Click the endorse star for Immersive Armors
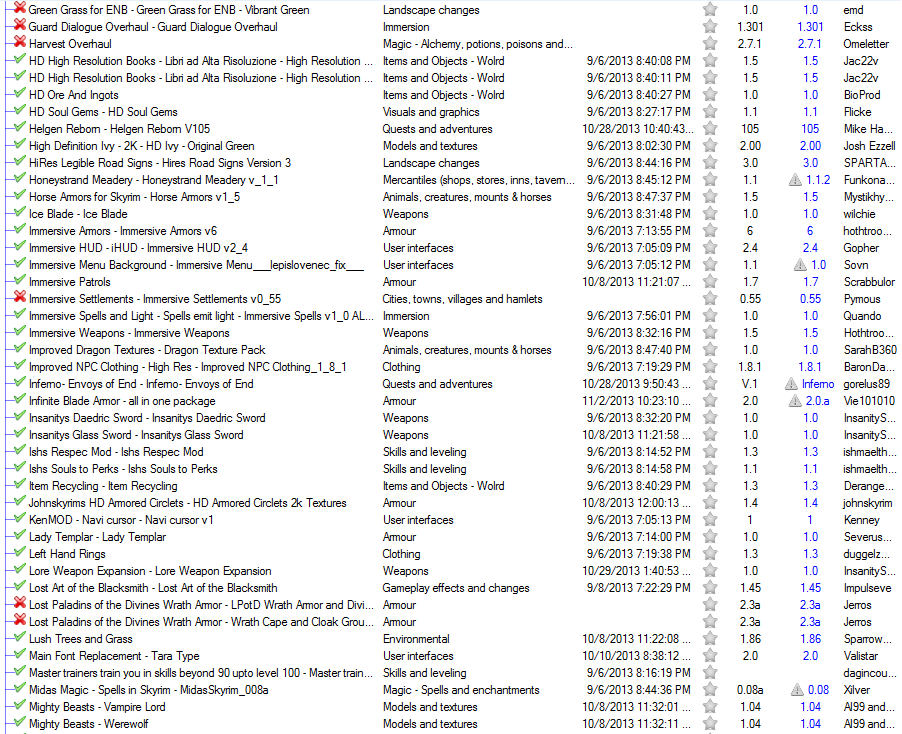This screenshot has width=902, height=734. [x=710, y=231]
